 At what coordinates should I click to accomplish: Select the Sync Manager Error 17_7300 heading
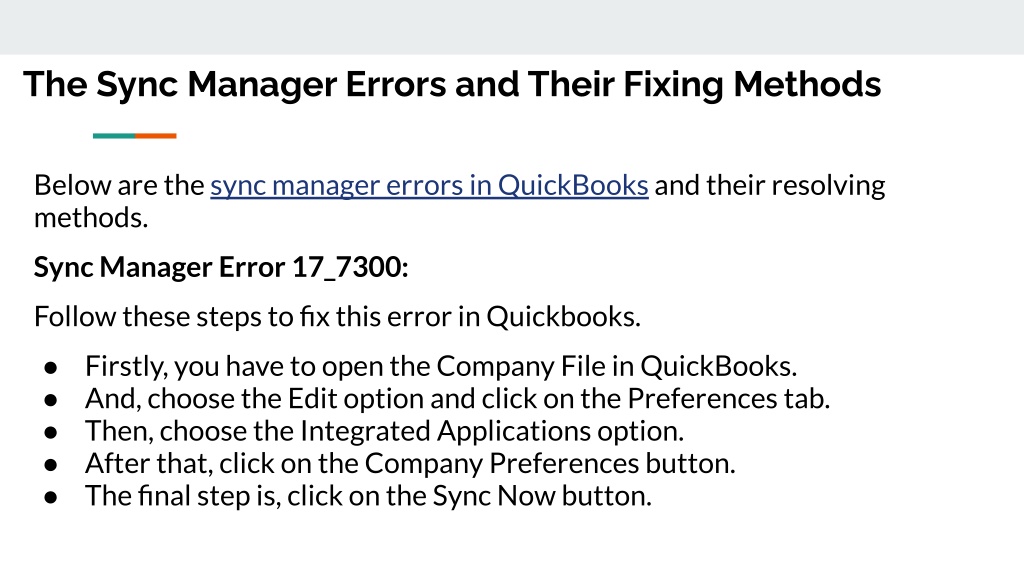(x=221, y=267)
